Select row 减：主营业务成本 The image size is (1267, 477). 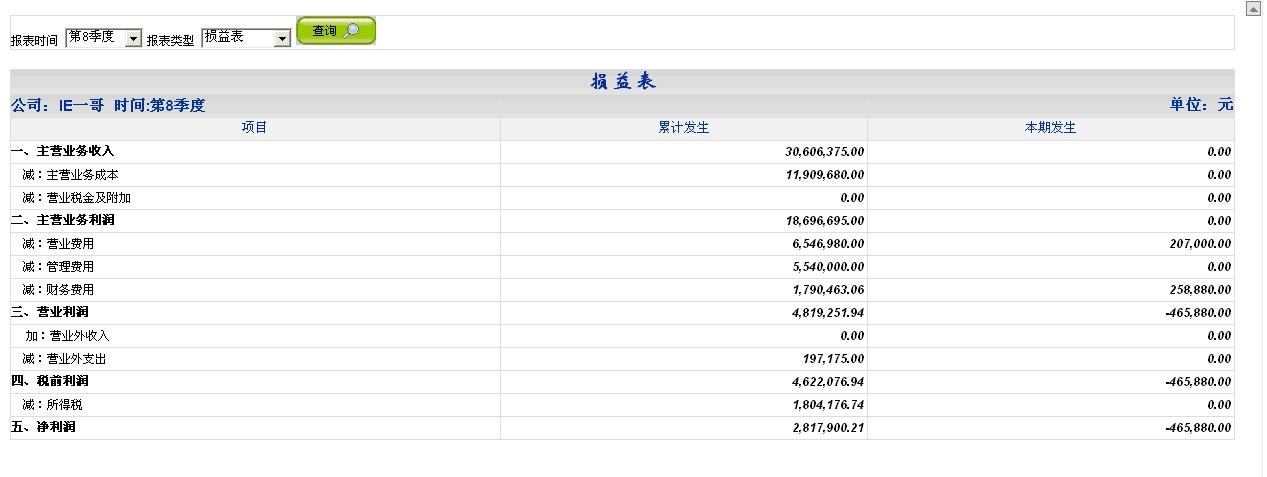pyautogui.click(x=622, y=175)
